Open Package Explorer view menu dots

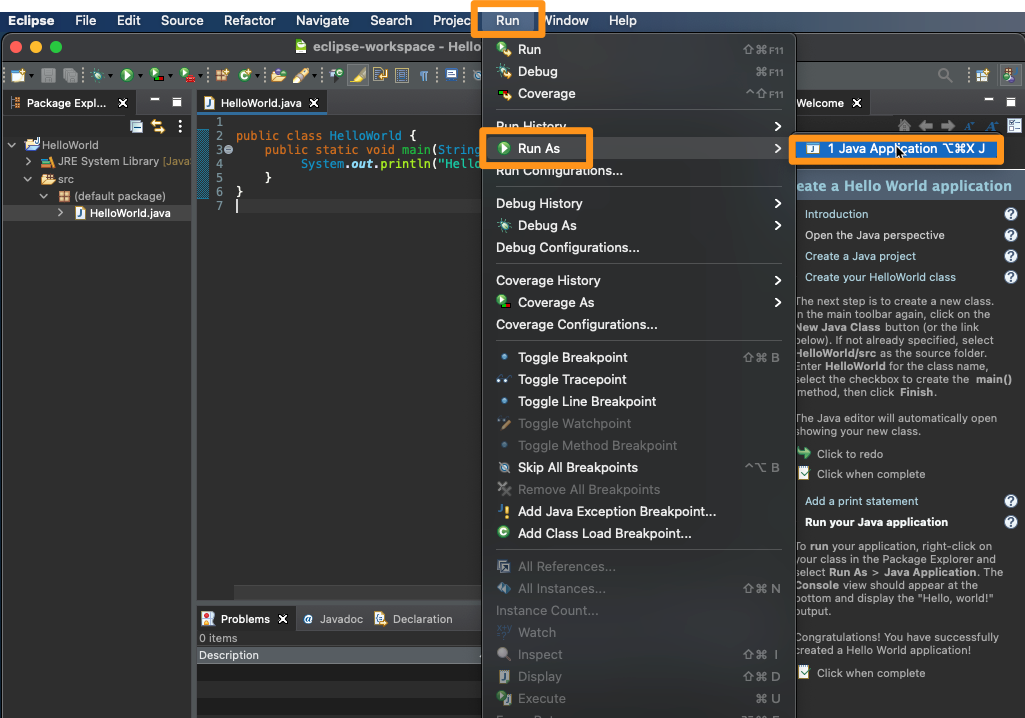[x=180, y=126]
